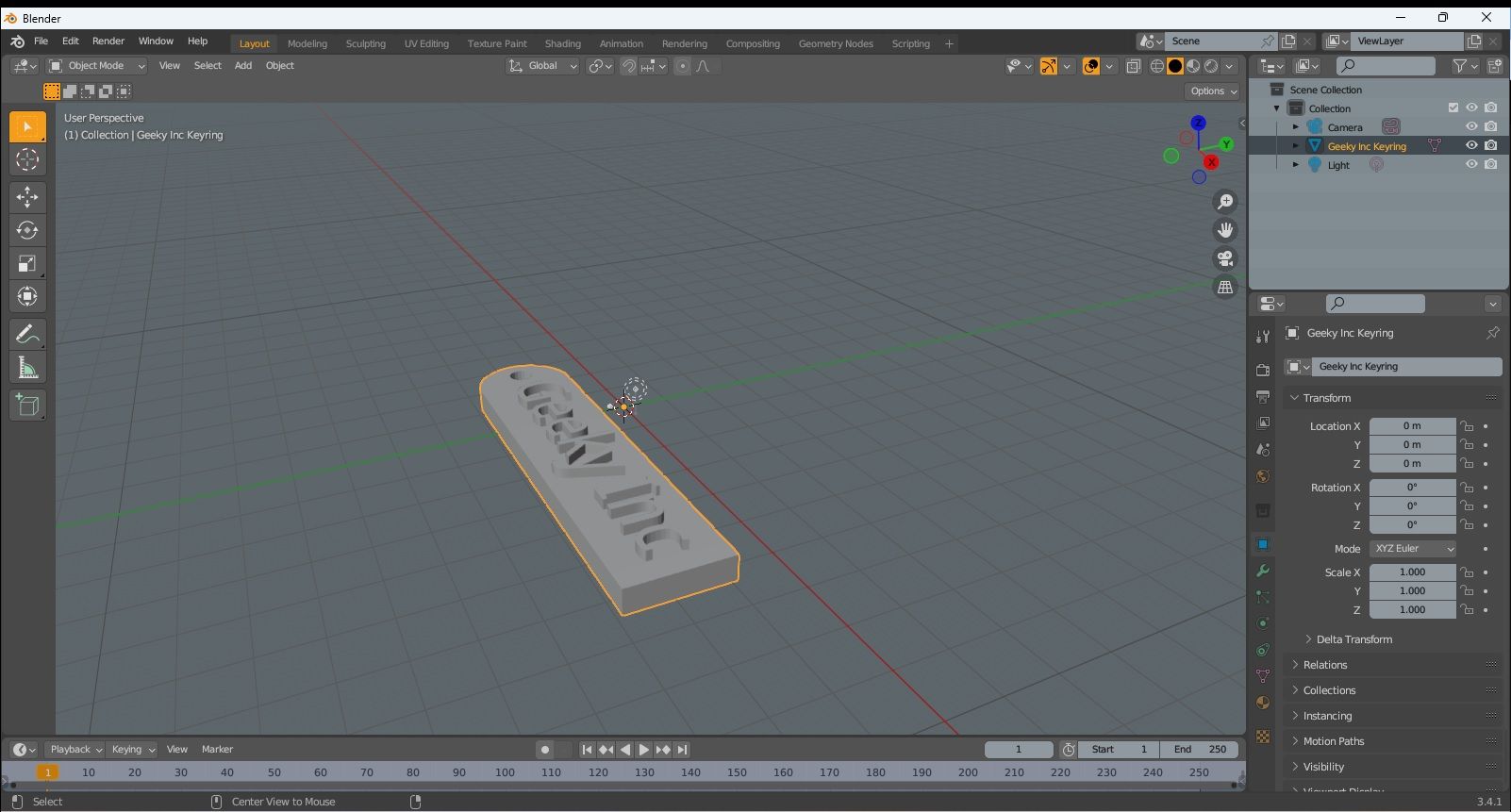Open the Render menu
The height and width of the screenshot is (812, 1511).
coord(108,41)
